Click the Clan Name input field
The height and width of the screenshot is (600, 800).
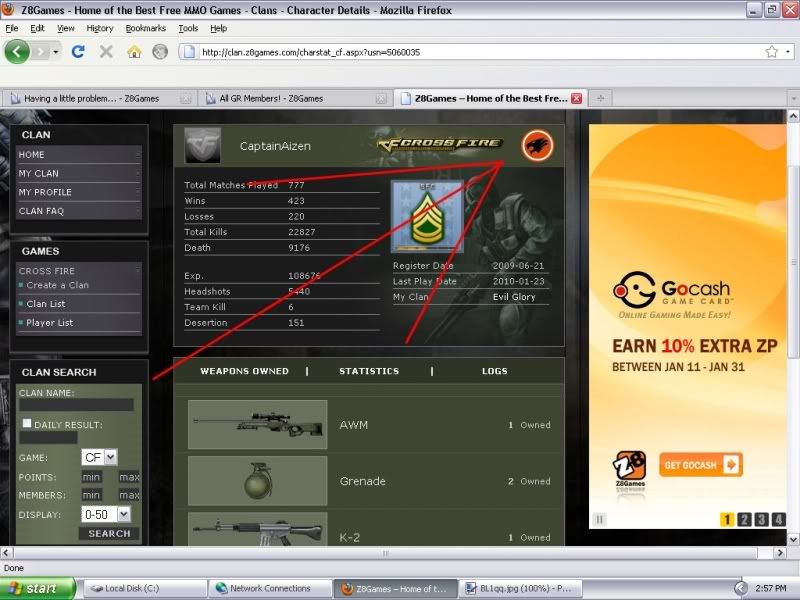(x=76, y=405)
